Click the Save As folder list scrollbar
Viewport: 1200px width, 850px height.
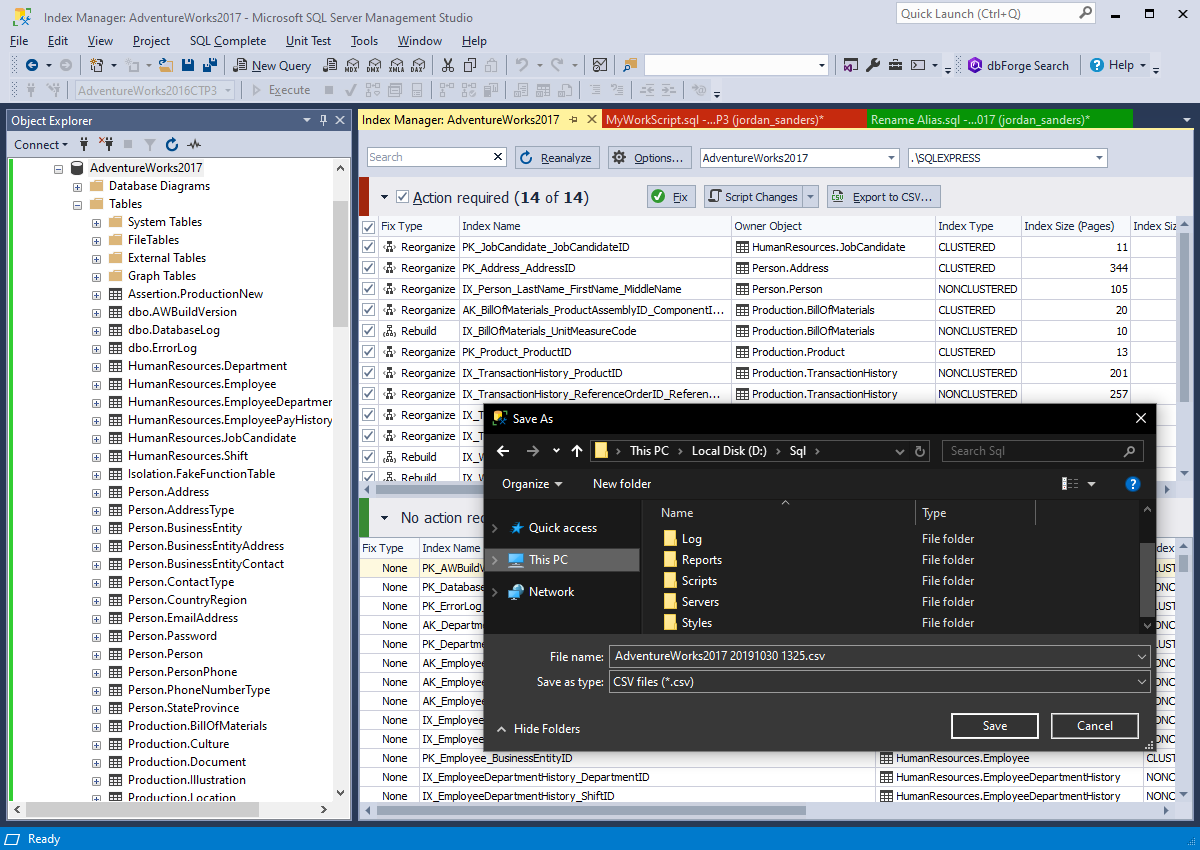[x=1147, y=580]
